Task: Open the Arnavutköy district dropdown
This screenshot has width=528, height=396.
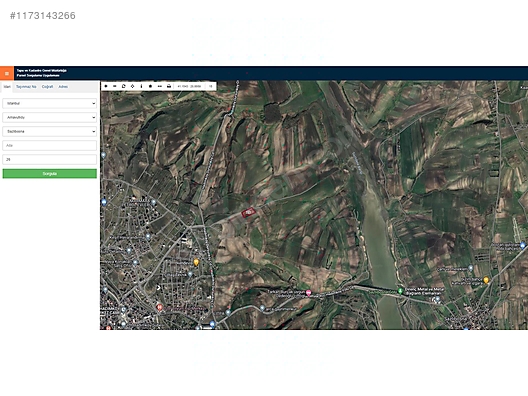Action: 50,118
